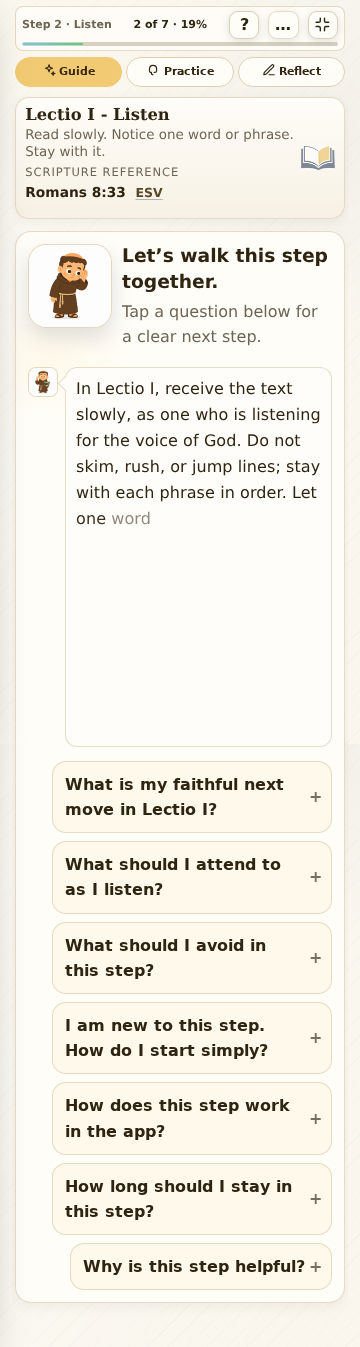Click the small monk avatar beside message
The image size is (360, 1347).
coord(43,382)
